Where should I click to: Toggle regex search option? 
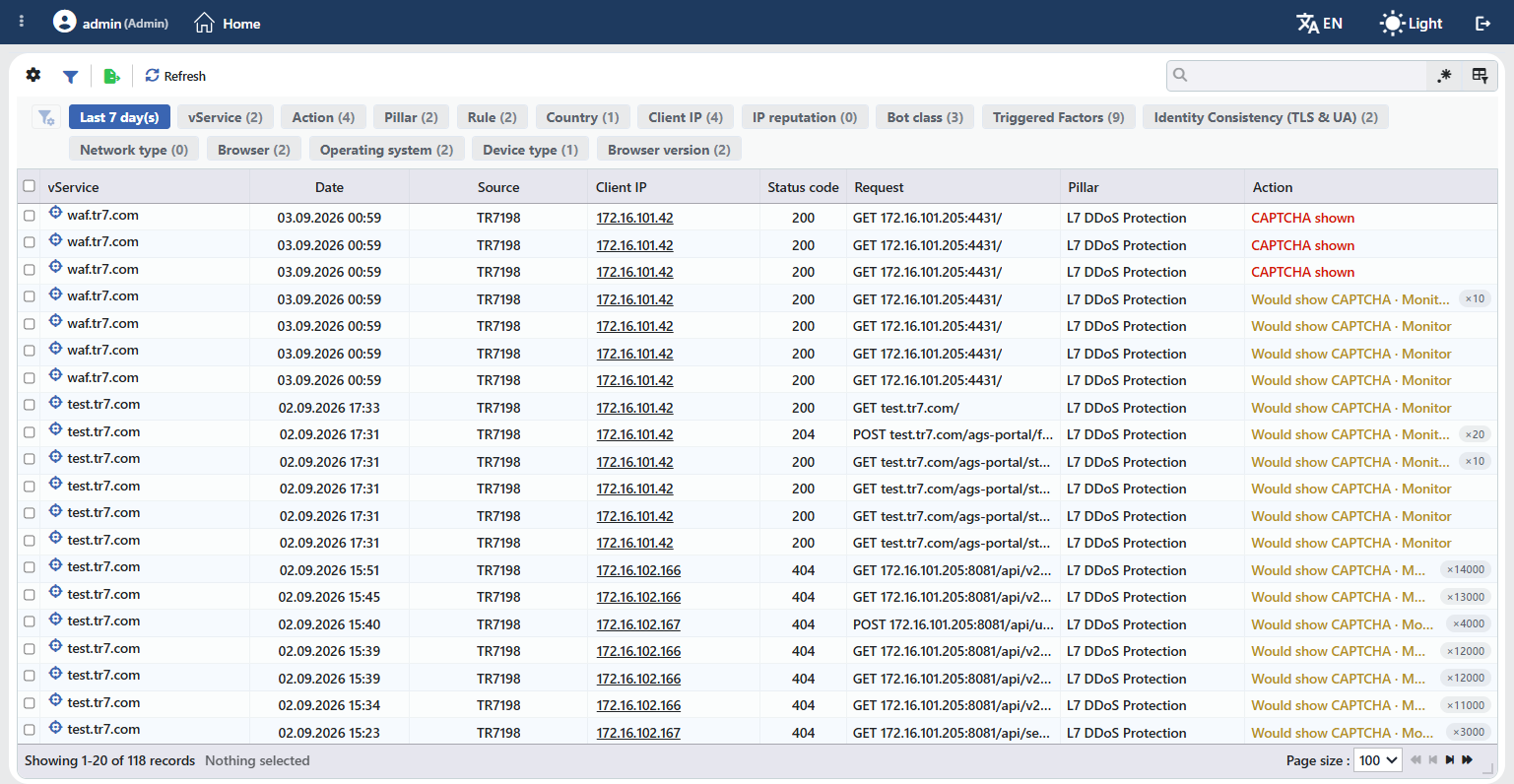click(1444, 75)
